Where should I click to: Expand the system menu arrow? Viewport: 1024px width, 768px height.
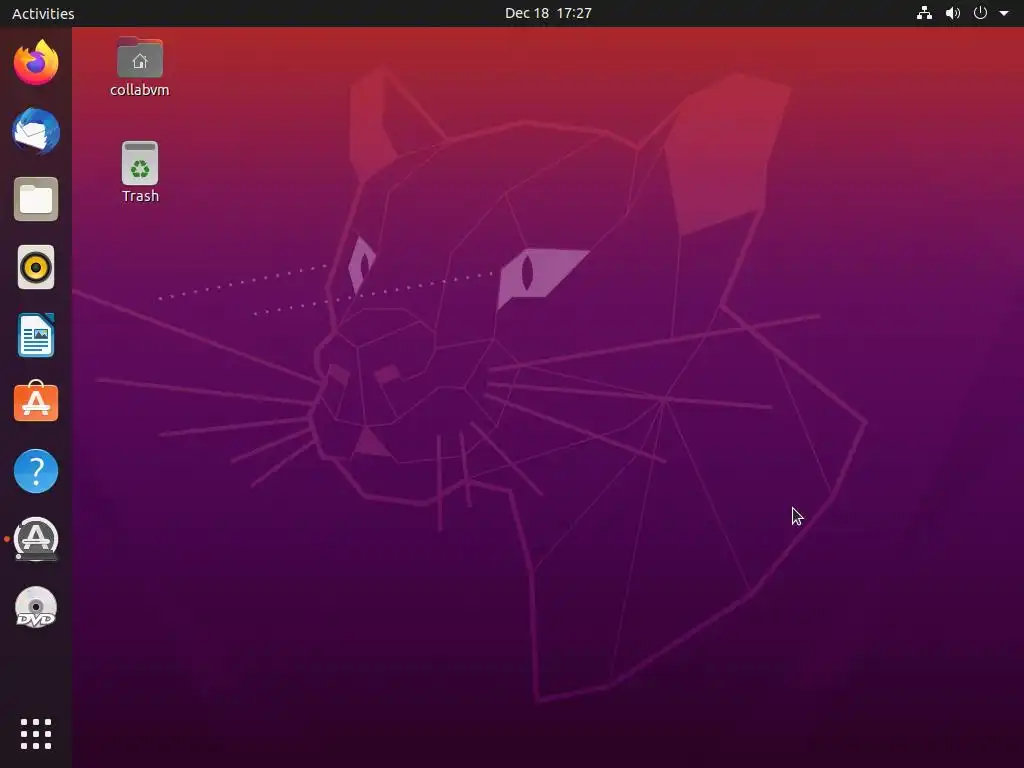1004,13
